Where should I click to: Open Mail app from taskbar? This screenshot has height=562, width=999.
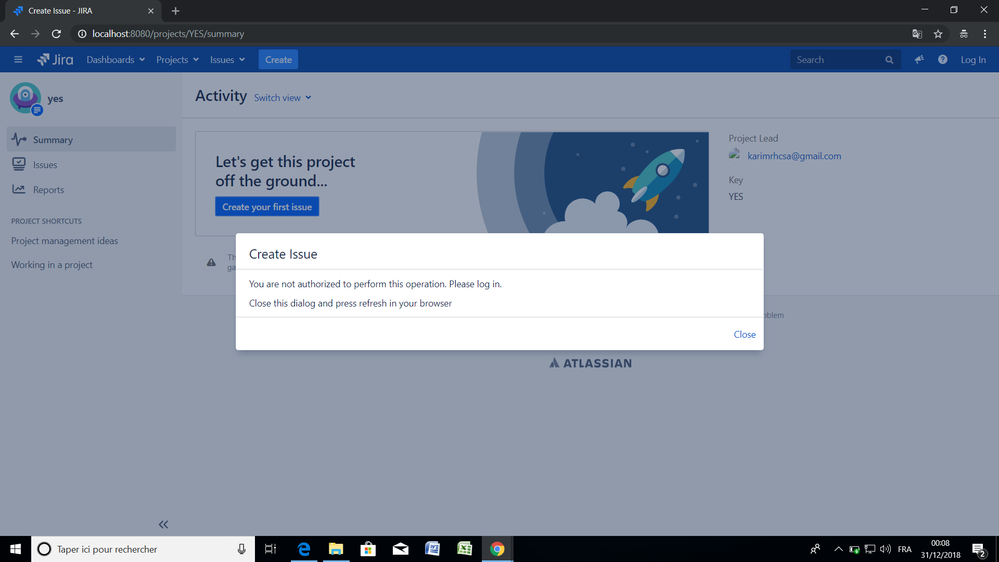(x=400, y=549)
